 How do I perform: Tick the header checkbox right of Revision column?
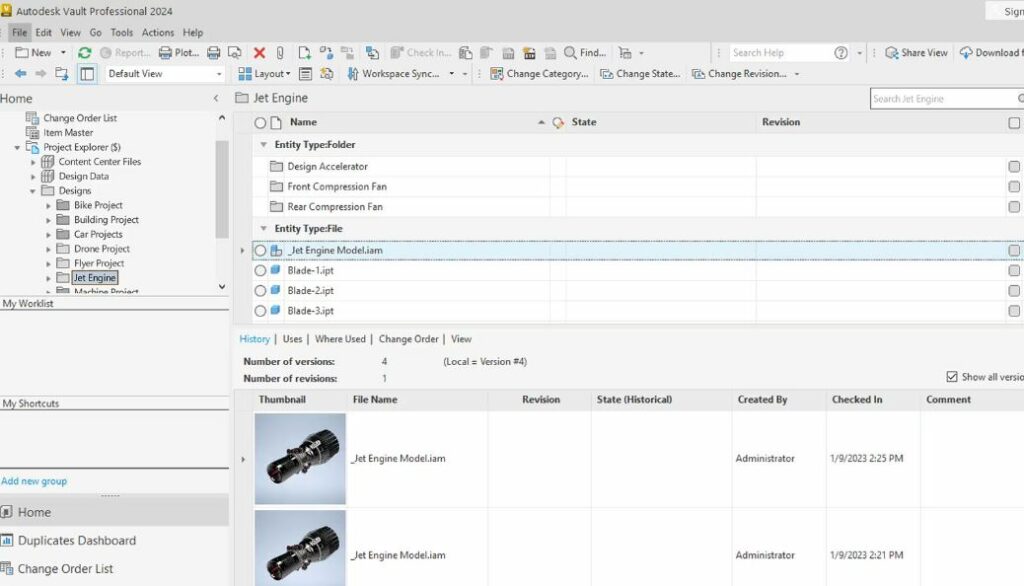pos(1014,123)
